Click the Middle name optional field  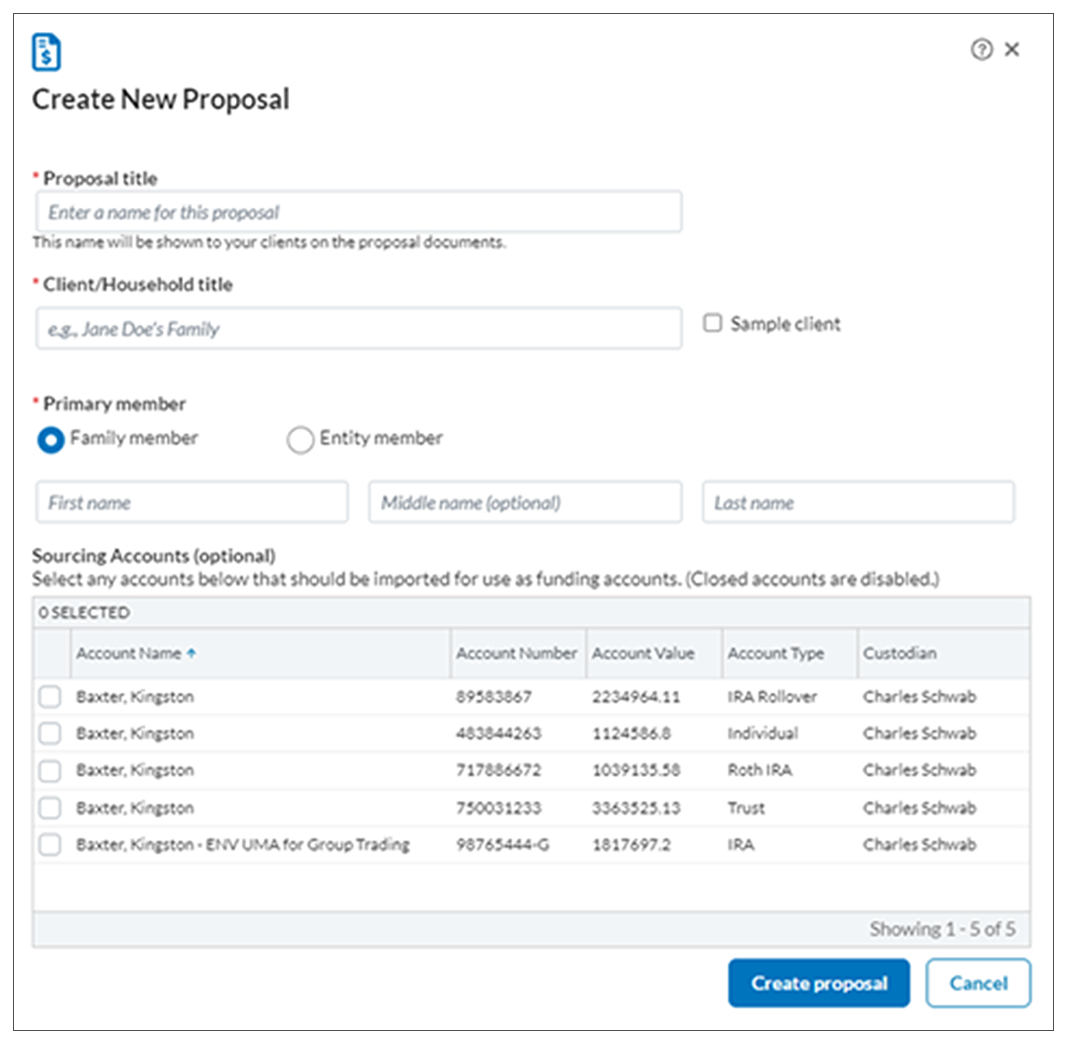coord(525,503)
